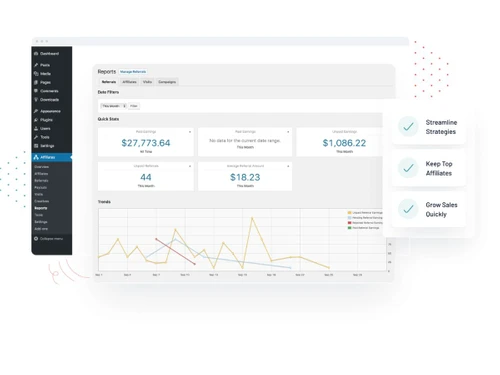Open the Downloads menu label
This screenshot has width=500, height=375.
click(x=49, y=100)
